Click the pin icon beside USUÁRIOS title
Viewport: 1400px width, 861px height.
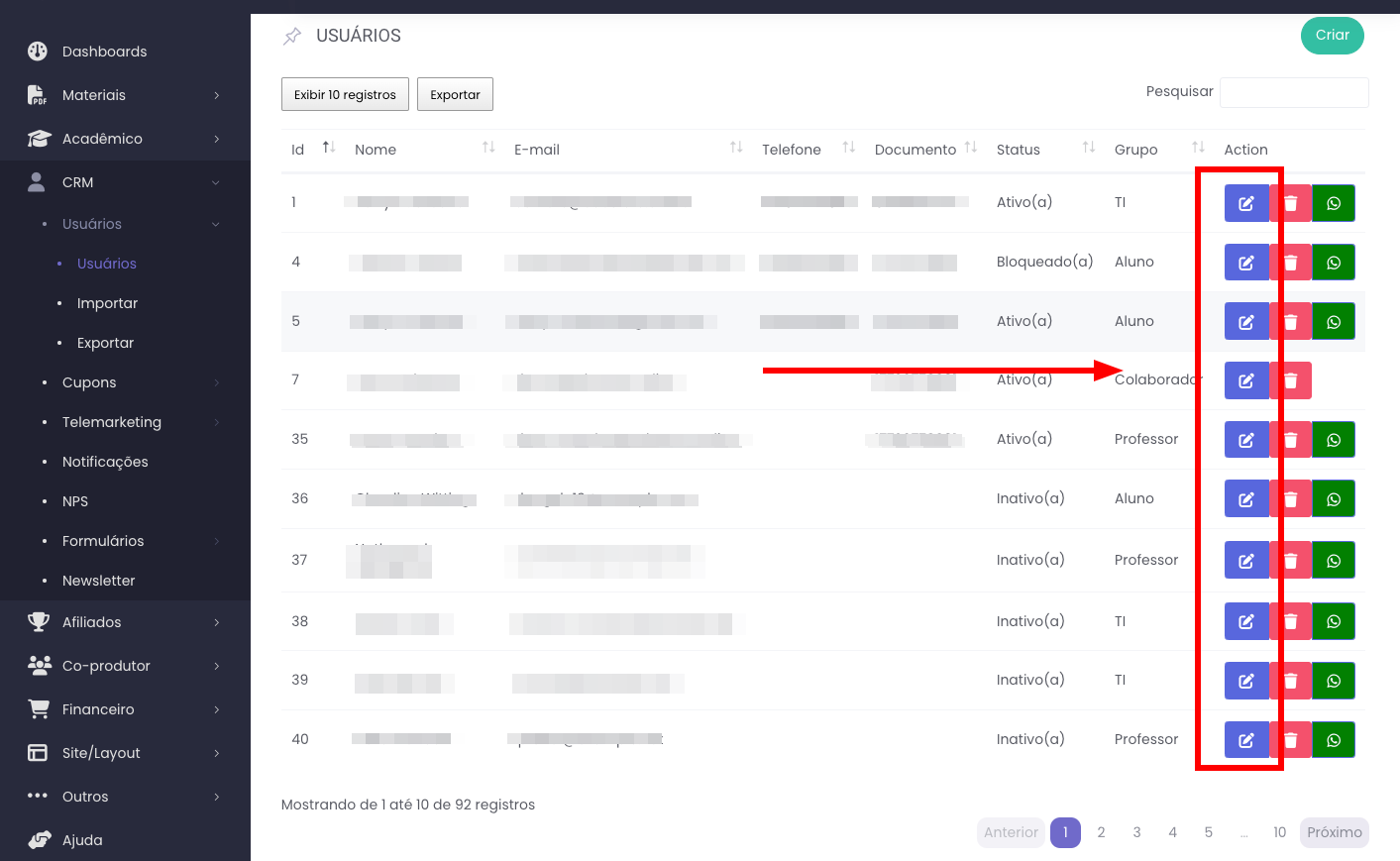click(x=292, y=37)
